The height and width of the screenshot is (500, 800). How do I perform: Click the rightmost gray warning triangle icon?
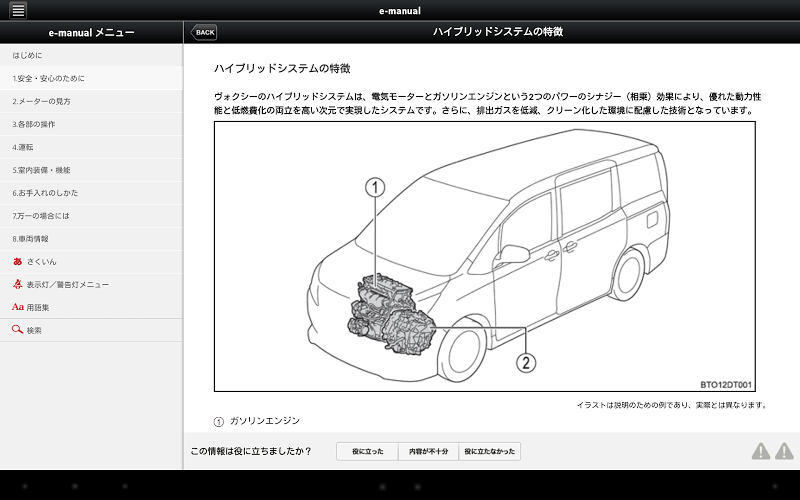784,451
